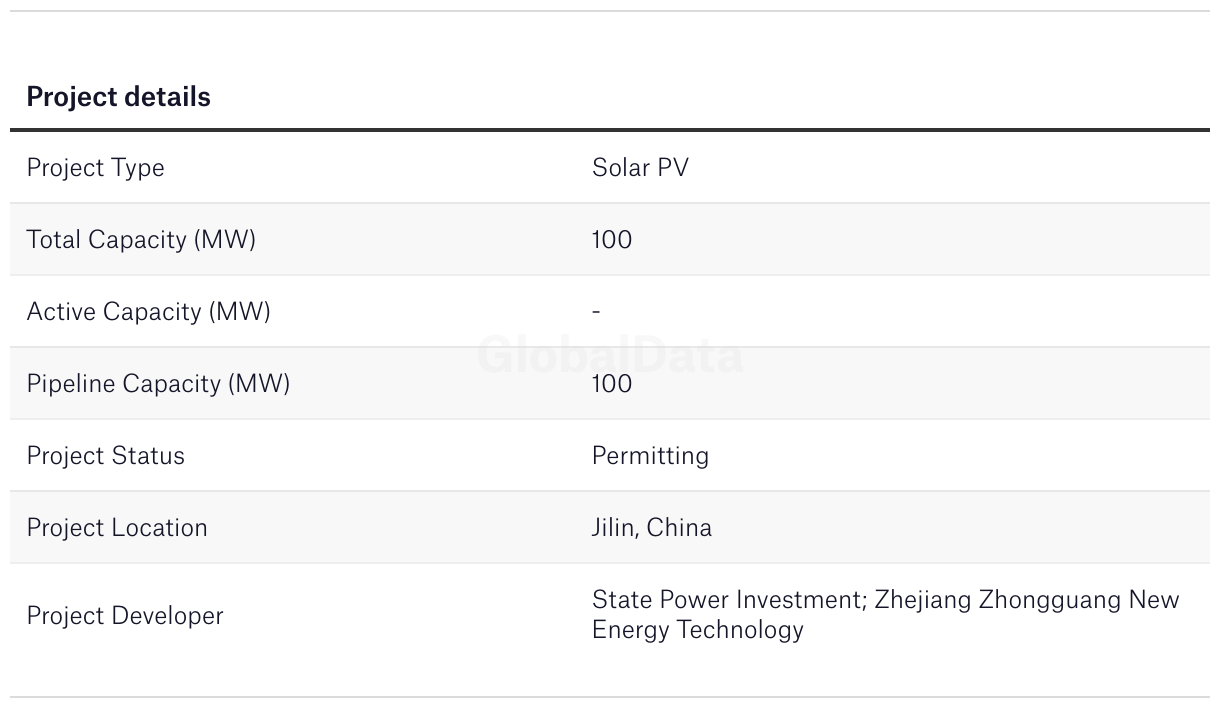Click the Solar PV value
The image size is (1220, 708).
pyautogui.click(x=640, y=167)
